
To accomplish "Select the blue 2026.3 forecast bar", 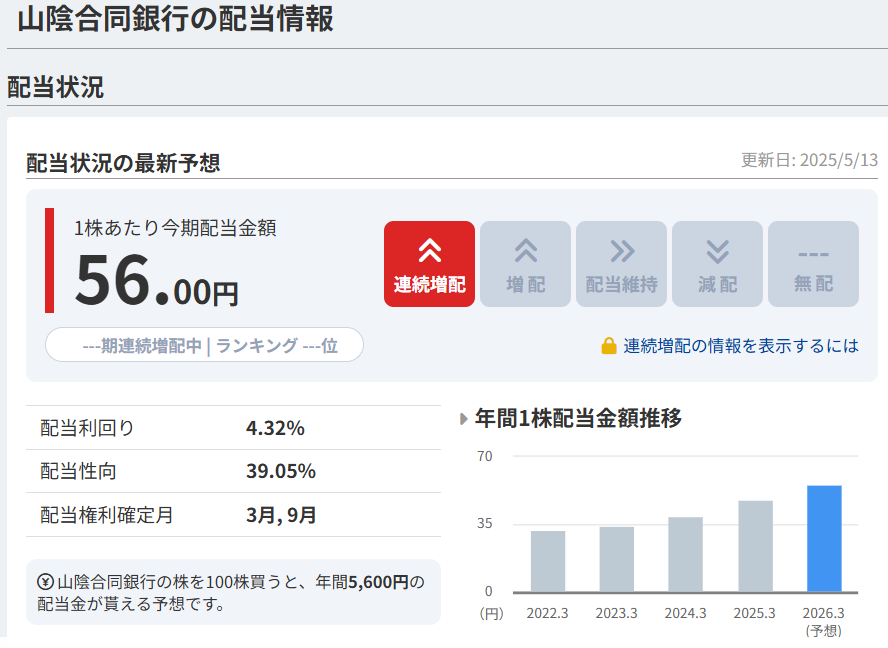I will pos(824,539).
